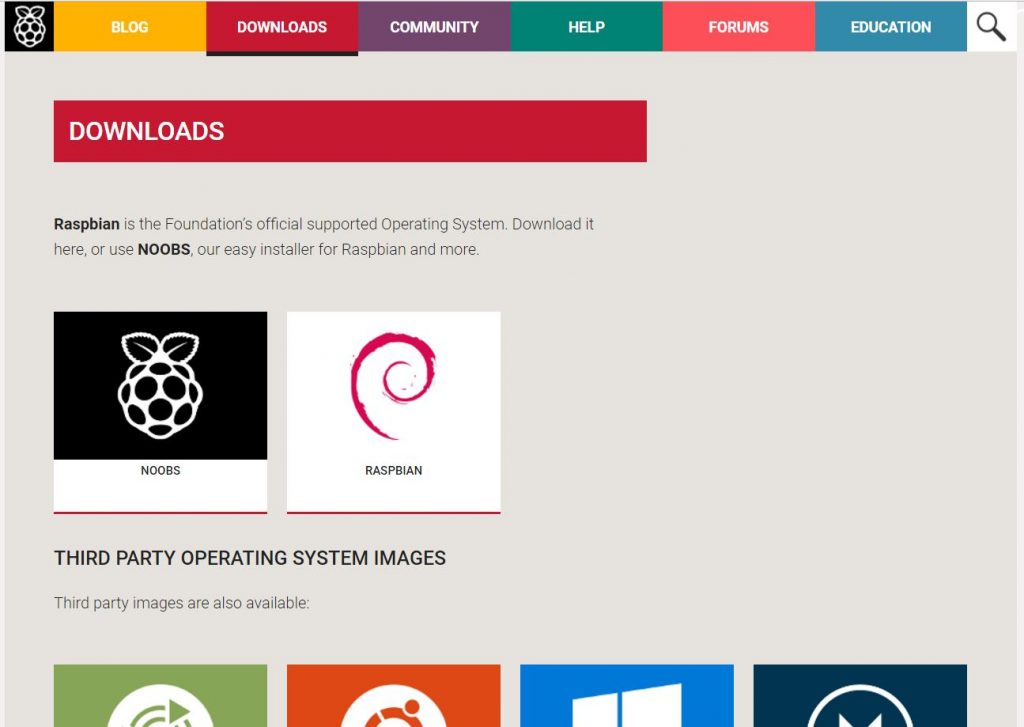Image resolution: width=1024 pixels, height=727 pixels.
Task: Open the Education navigation tab
Action: point(890,27)
